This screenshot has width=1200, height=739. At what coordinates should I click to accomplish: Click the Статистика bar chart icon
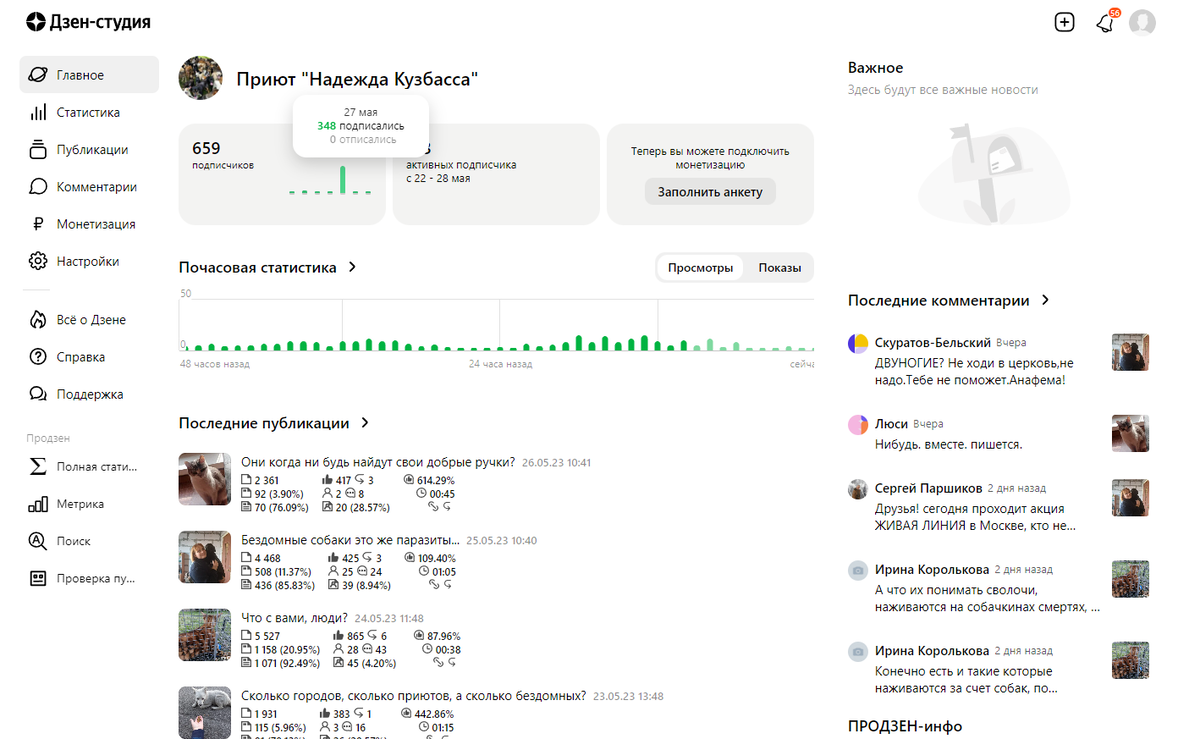[x=38, y=112]
